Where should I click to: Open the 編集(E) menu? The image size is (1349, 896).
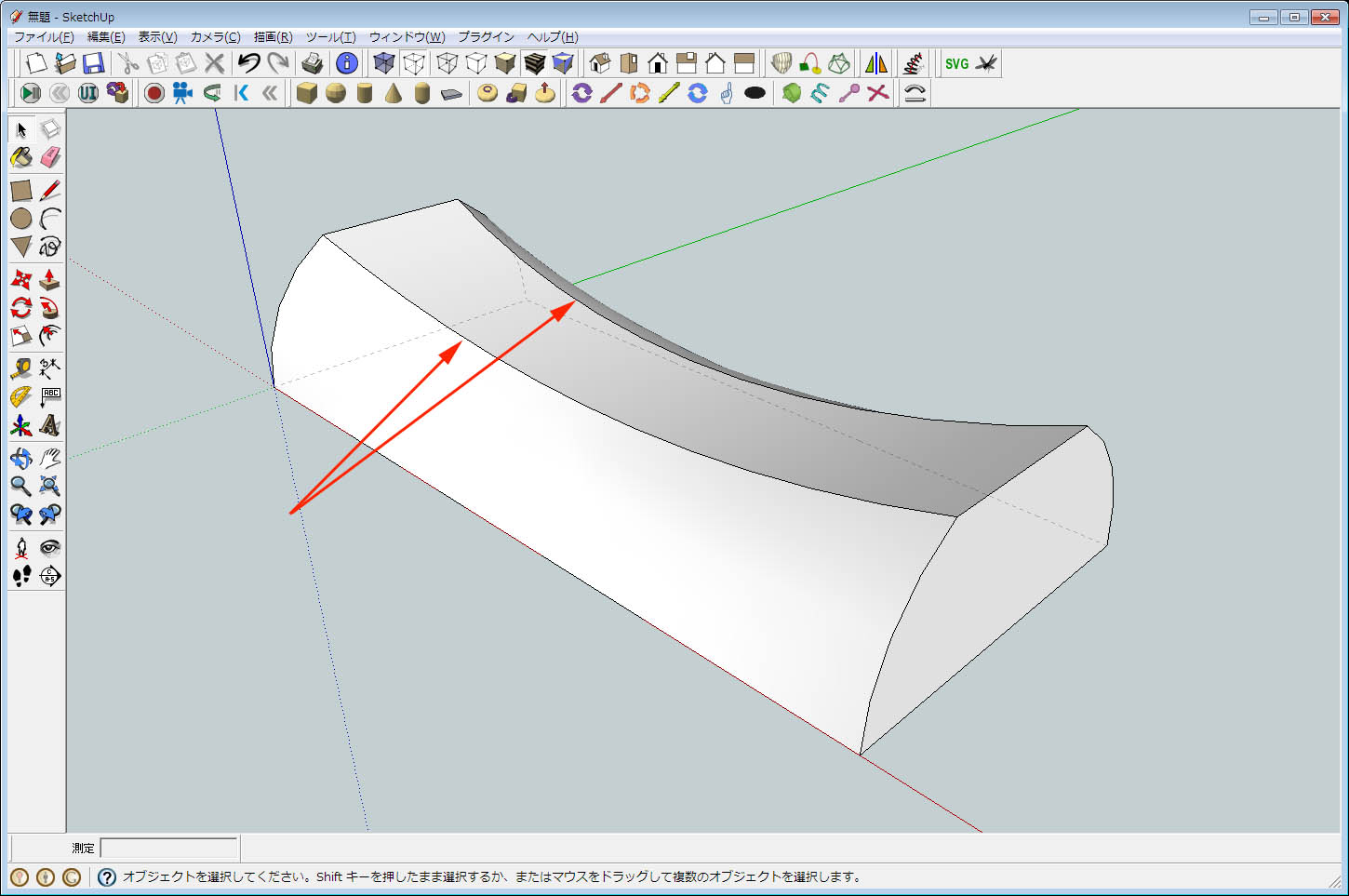point(106,37)
